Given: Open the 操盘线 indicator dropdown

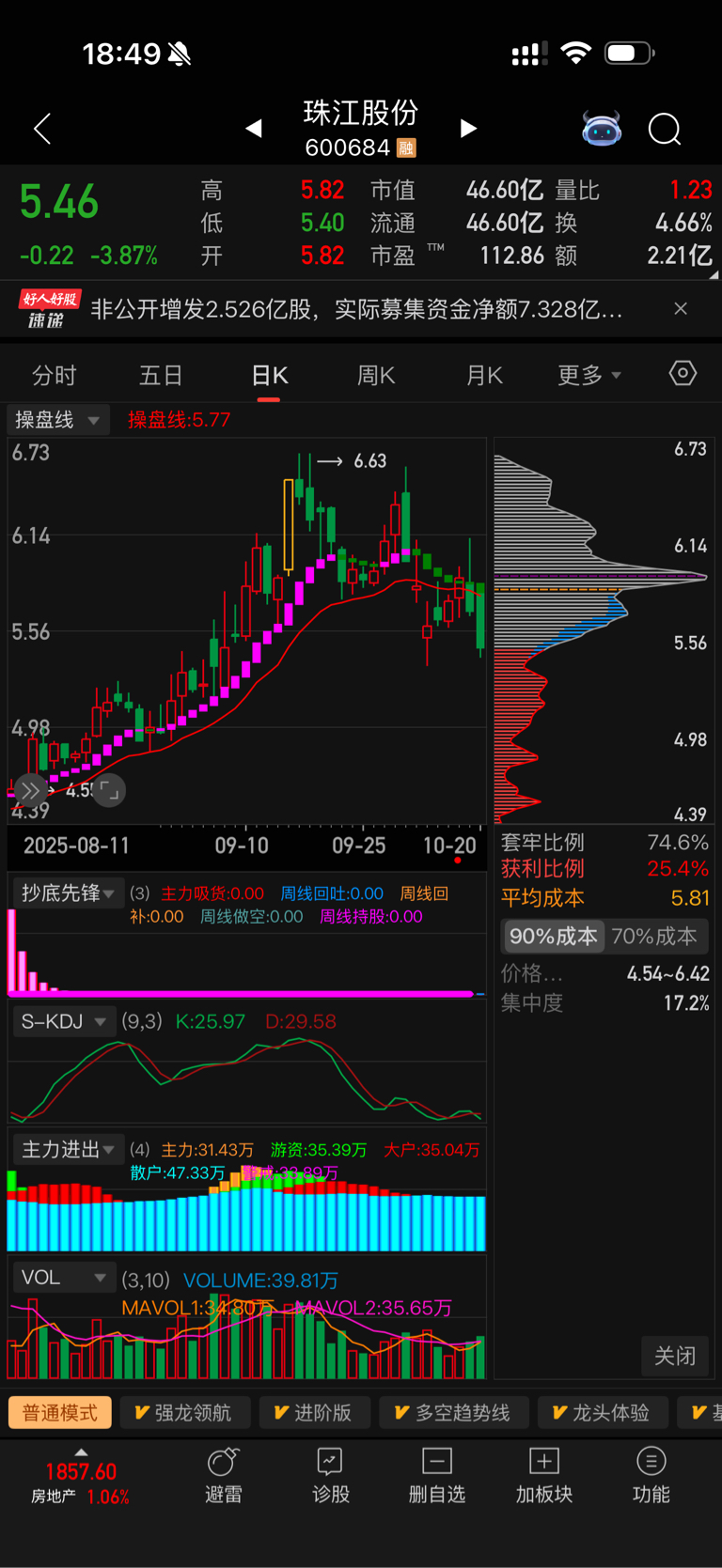Looking at the screenshot, I should (x=58, y=420).
